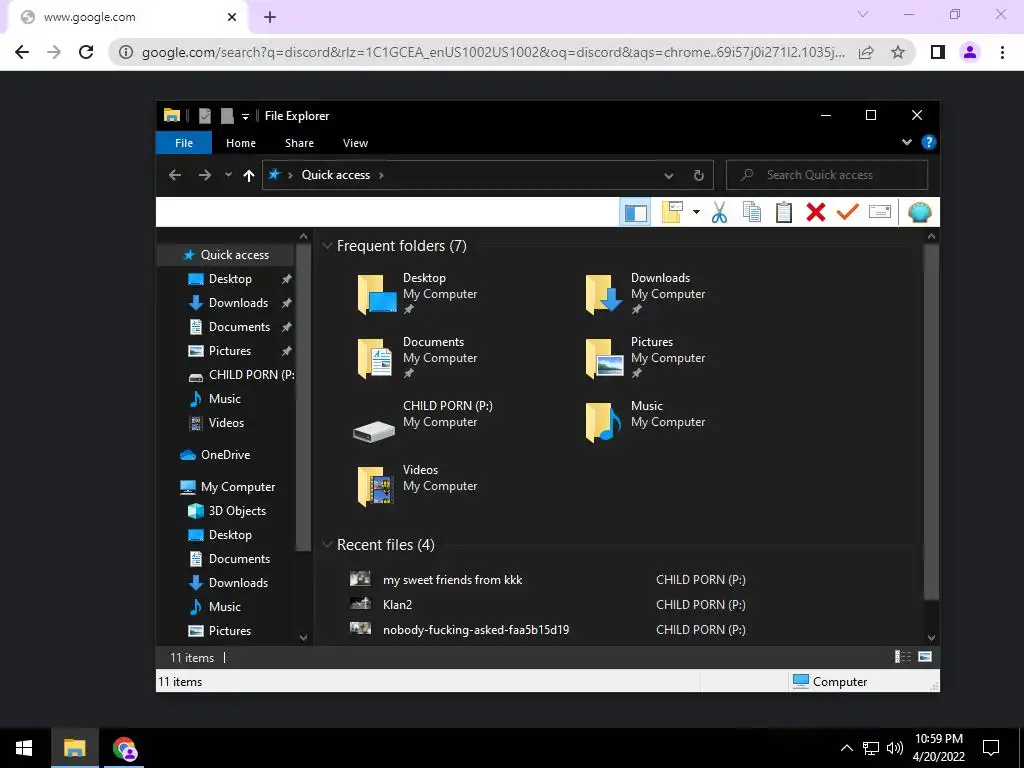The width and height of the screenshot is (1024, 768).
Task: Switch to details view in status bar
Action: (903, 657)
